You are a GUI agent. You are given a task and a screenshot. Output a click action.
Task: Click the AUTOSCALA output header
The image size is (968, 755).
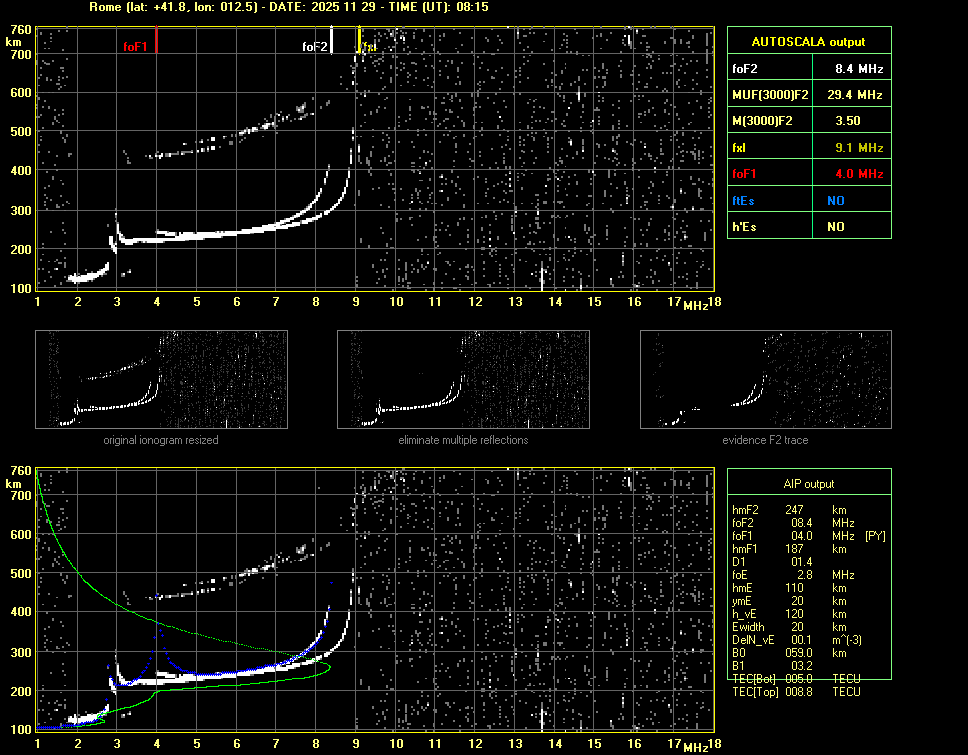808,42
